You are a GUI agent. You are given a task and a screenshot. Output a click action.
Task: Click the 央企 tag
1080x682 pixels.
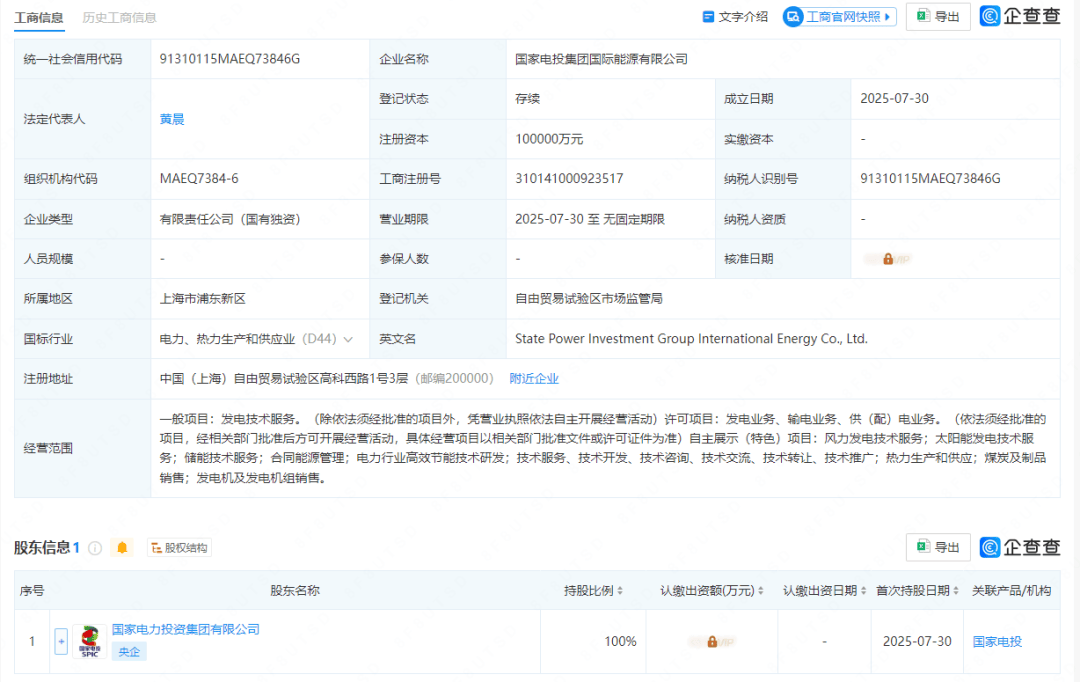[x=129, y=652]
